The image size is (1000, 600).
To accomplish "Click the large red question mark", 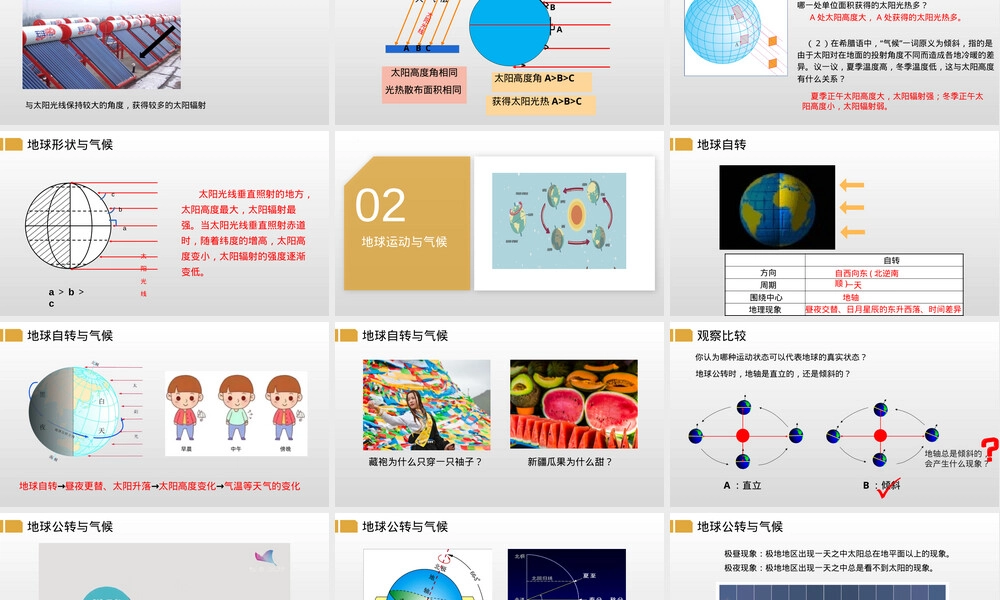I will click(x=990, y=450).
